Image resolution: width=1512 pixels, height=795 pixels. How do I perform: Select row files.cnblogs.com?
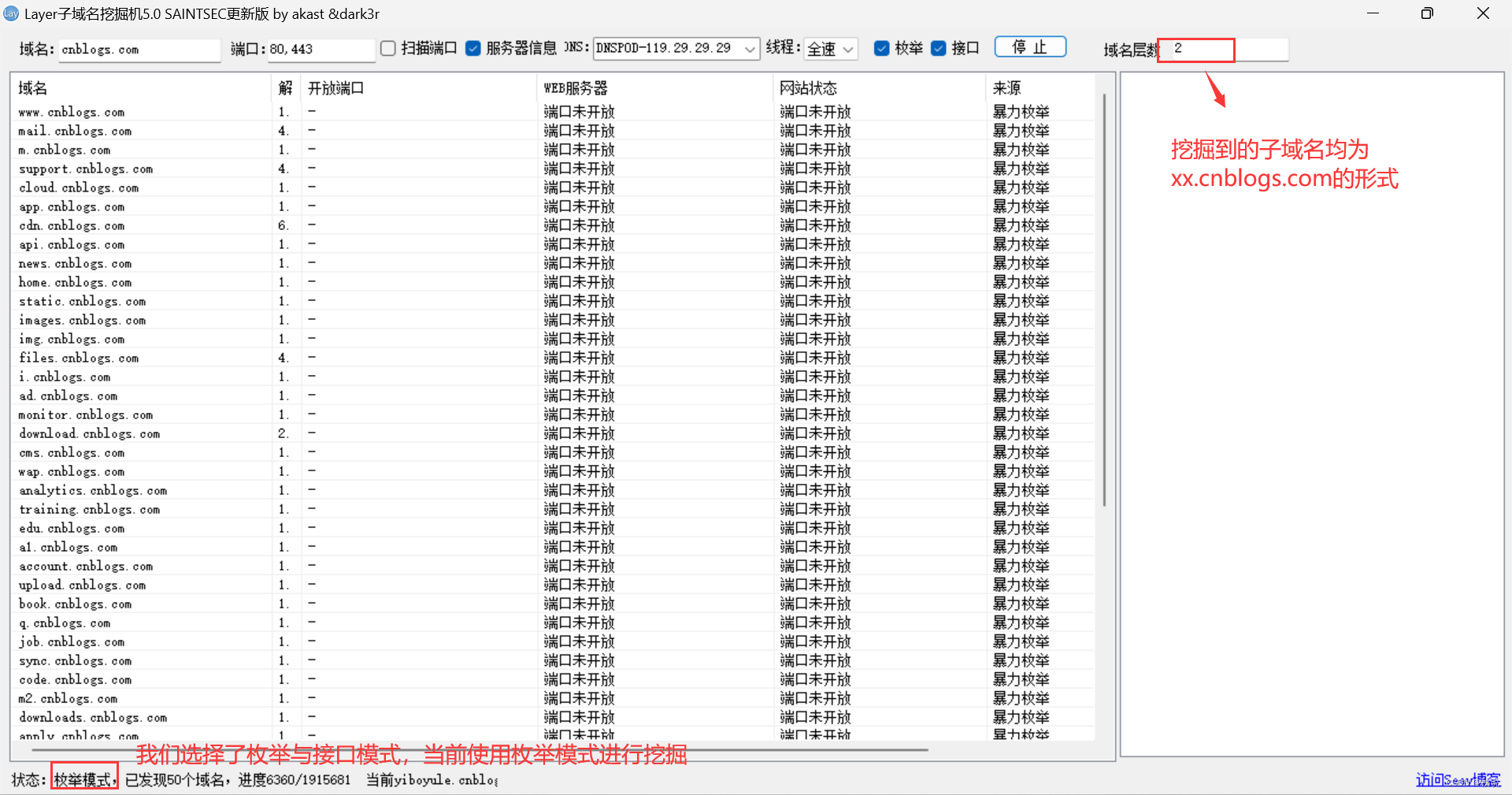pos(554,358)
